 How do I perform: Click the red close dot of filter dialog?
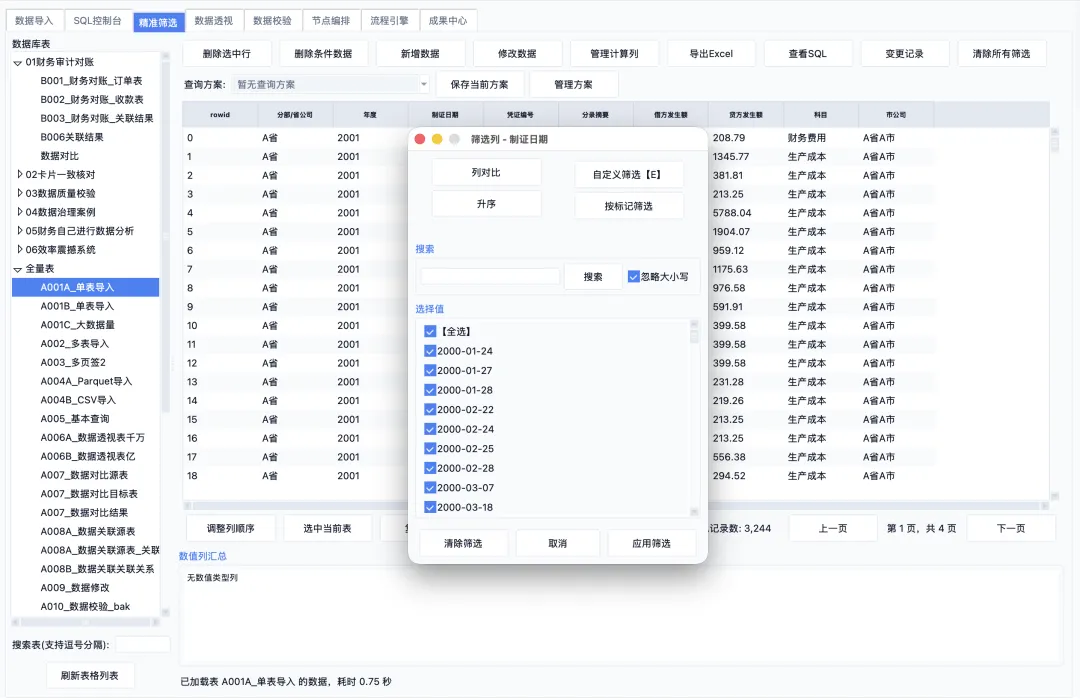pyautogui.click(x=419, y=139)
